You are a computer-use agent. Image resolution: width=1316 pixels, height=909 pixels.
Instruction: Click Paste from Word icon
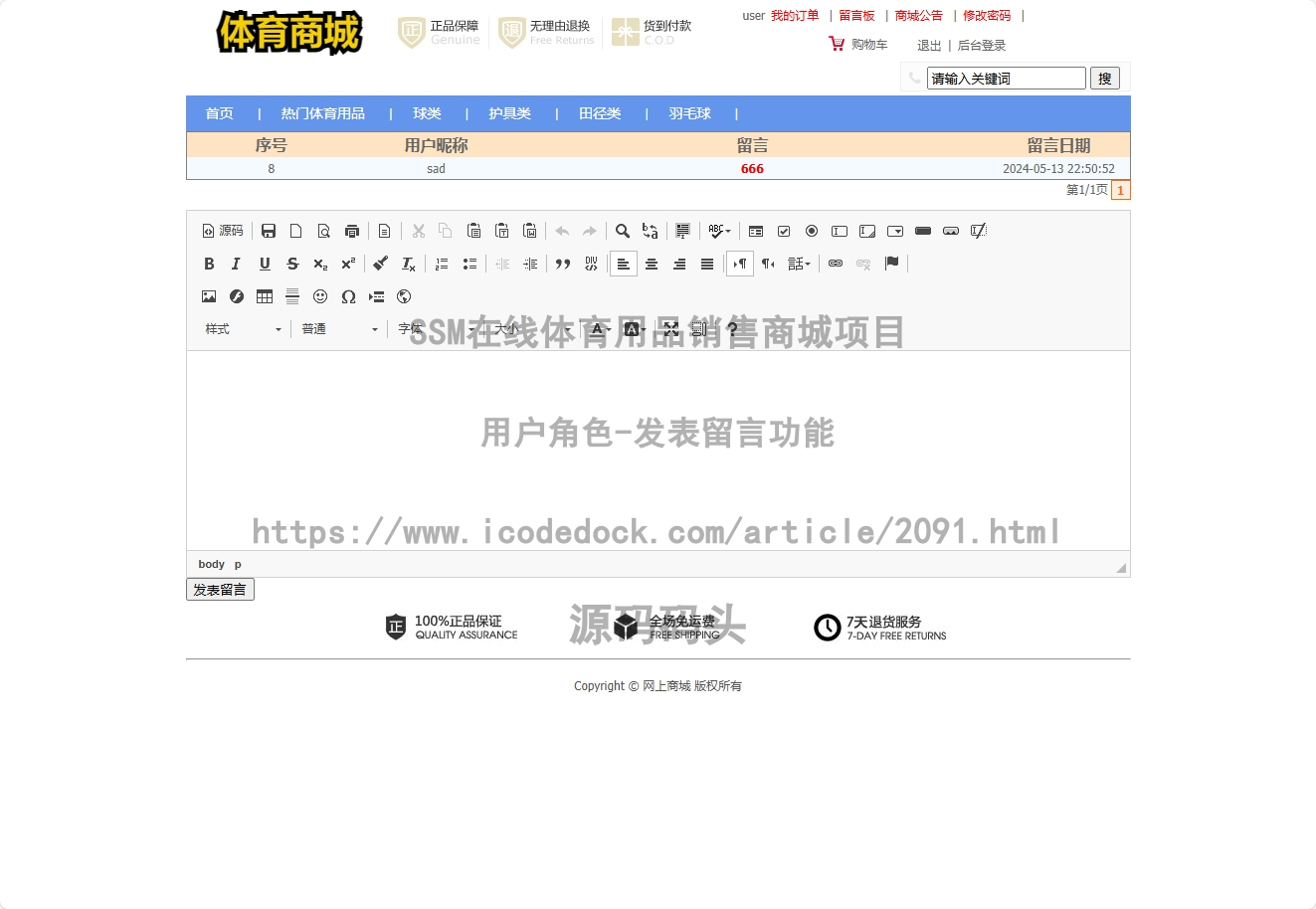tap(530, 231)
